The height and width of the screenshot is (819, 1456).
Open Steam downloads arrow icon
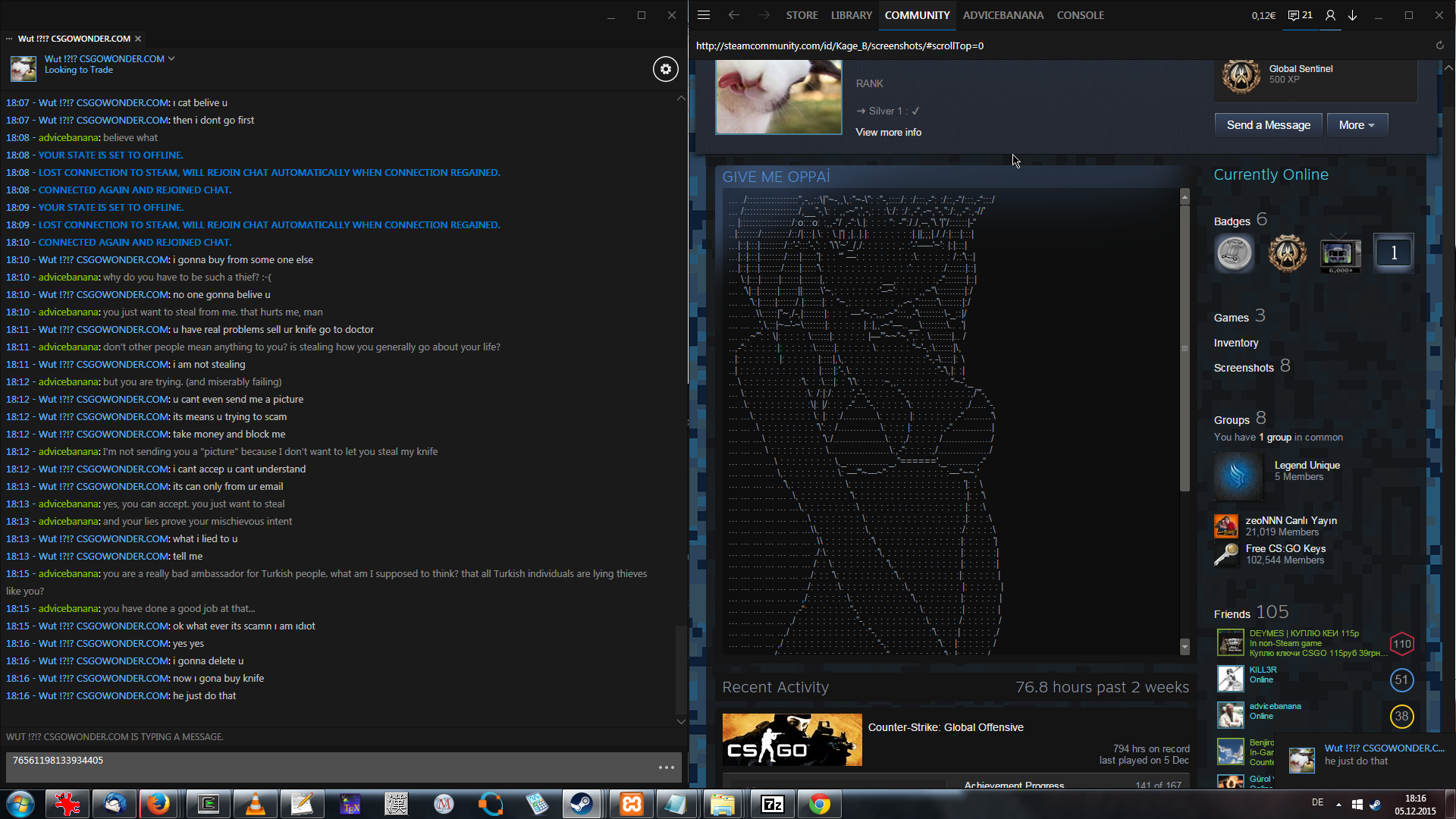[x=1353, y=15]
